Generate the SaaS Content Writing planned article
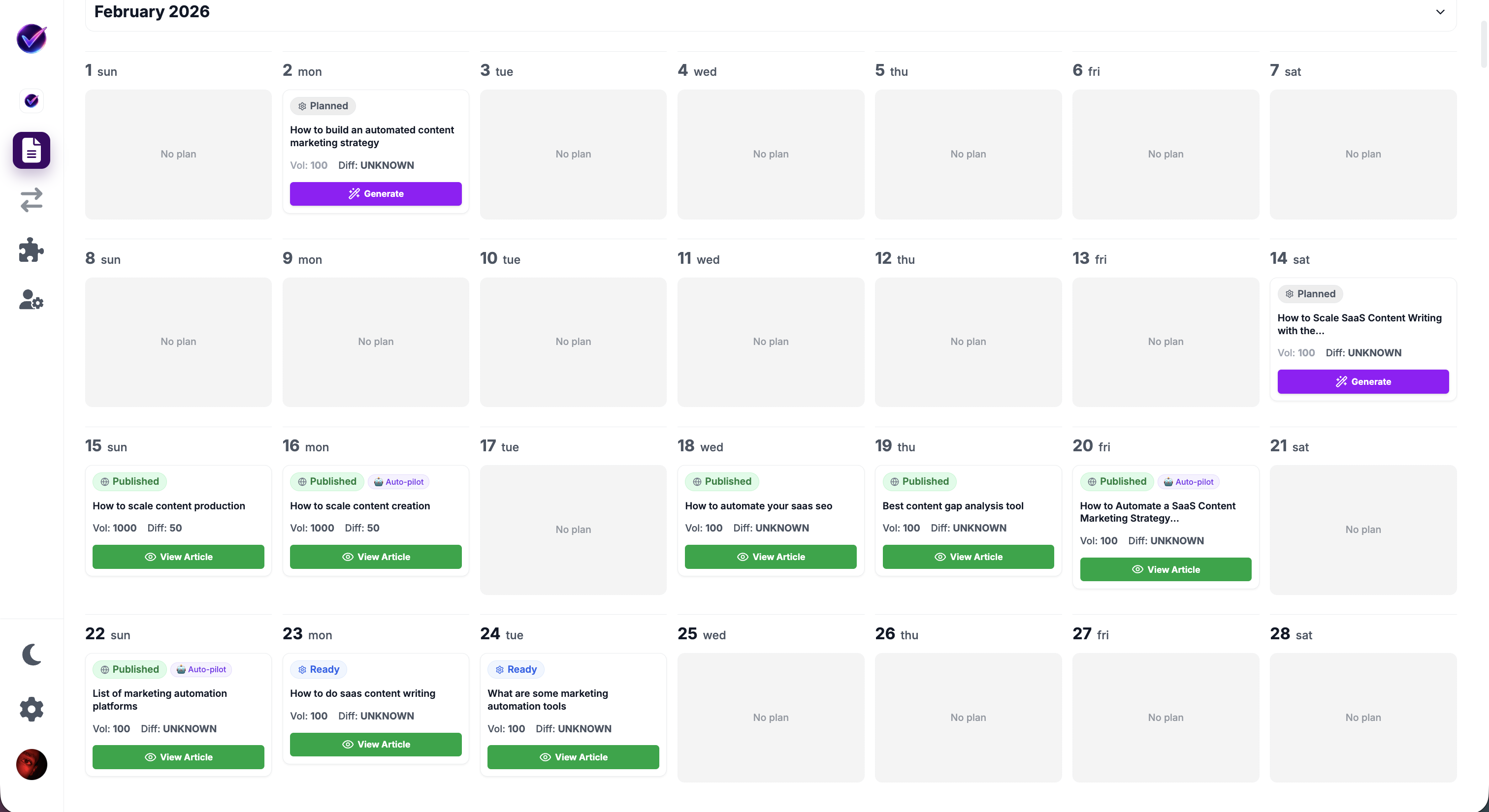 tap(1362, 381)
